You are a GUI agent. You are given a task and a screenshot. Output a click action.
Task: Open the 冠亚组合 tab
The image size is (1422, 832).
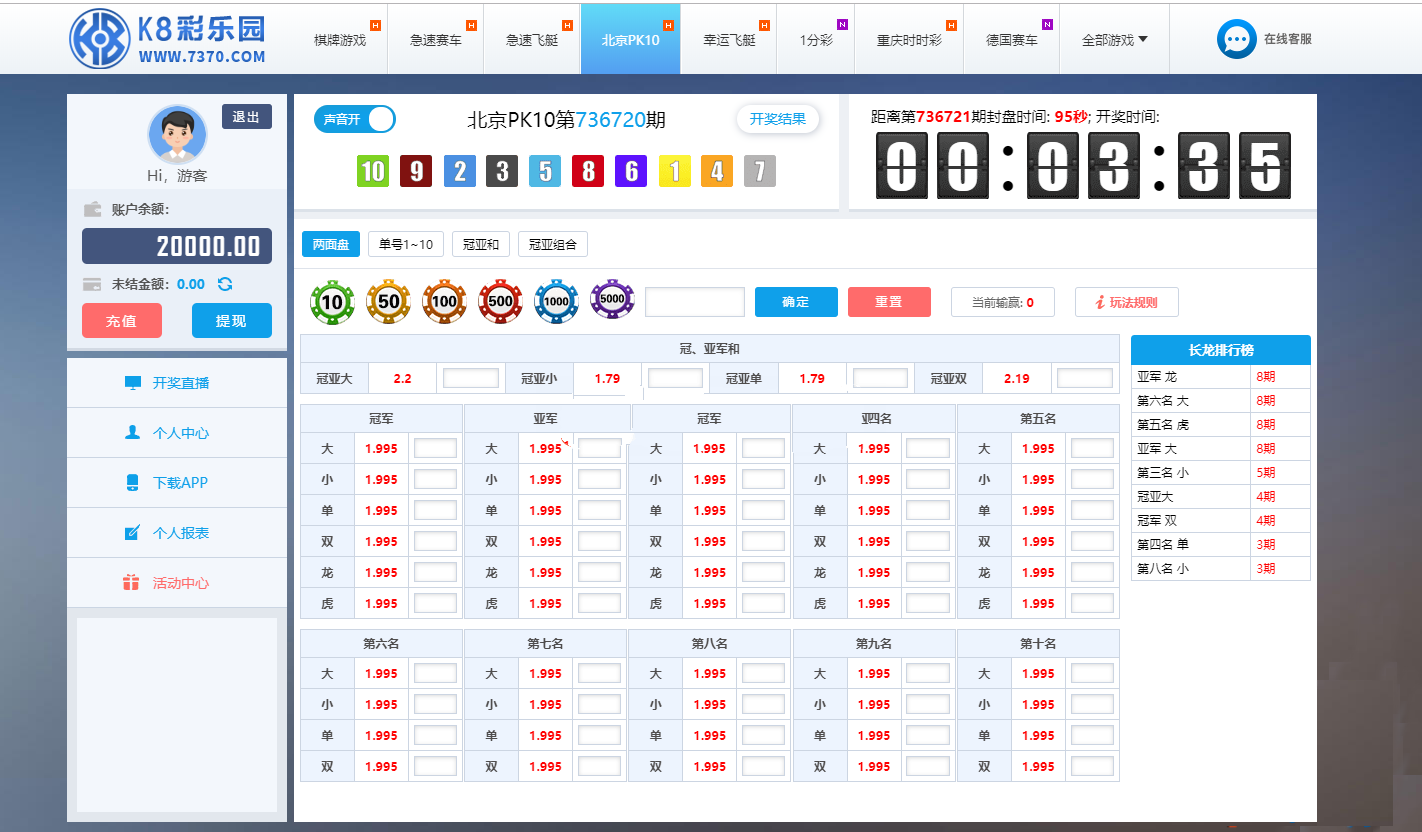(x=553, y=245)
